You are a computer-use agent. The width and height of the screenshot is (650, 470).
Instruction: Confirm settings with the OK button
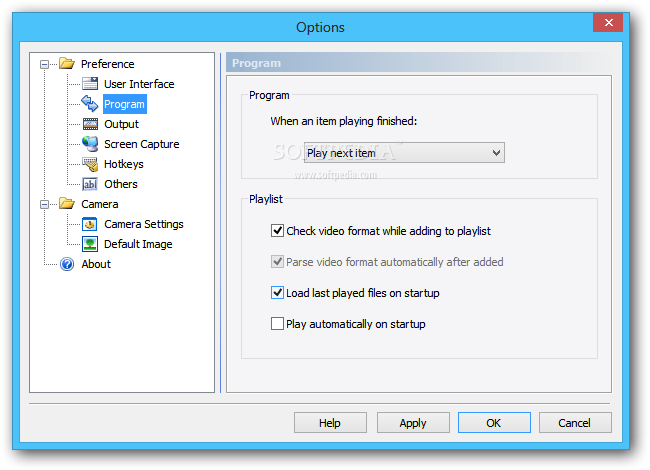click(x=494, y=423)
